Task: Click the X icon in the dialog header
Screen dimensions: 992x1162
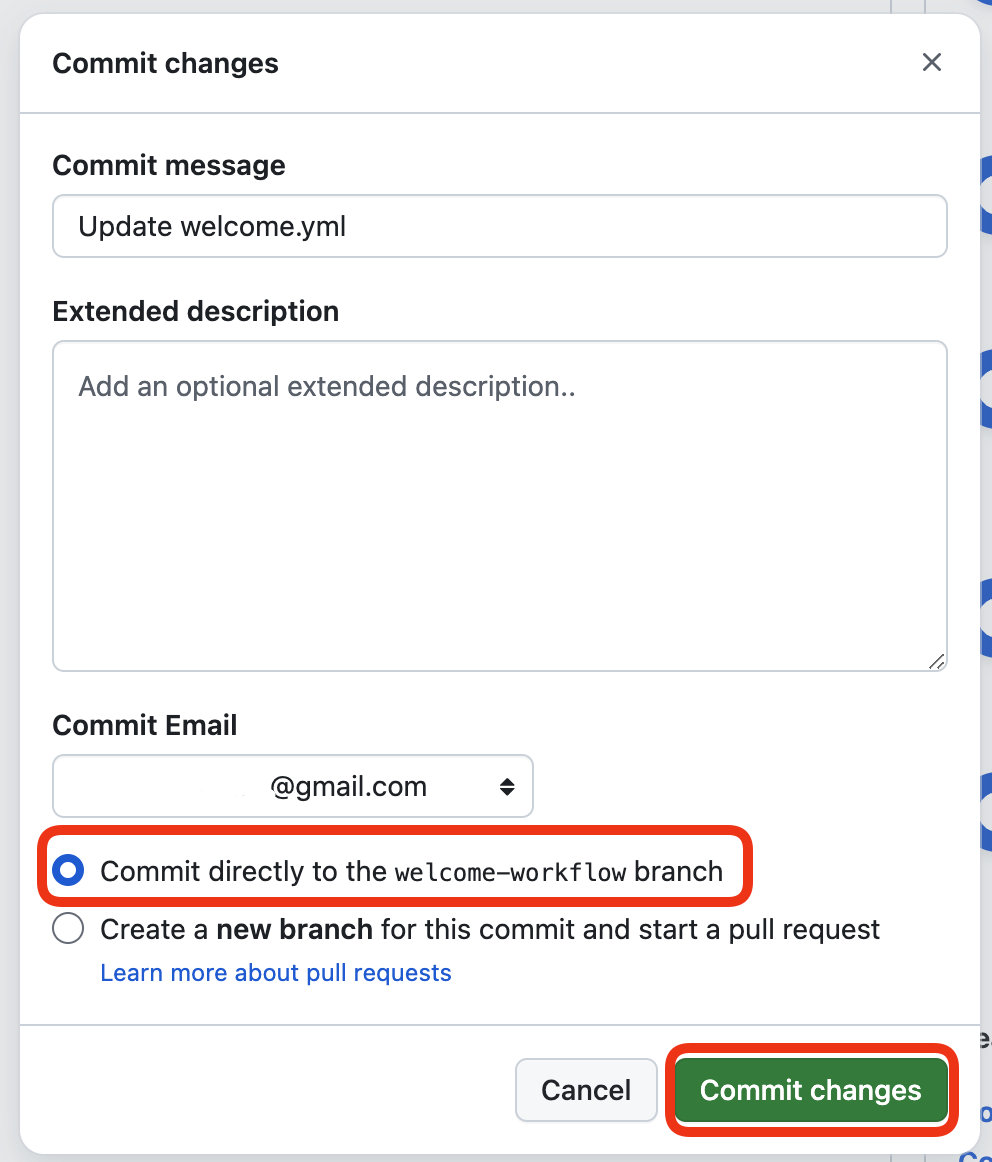Action: coord(931,62)
